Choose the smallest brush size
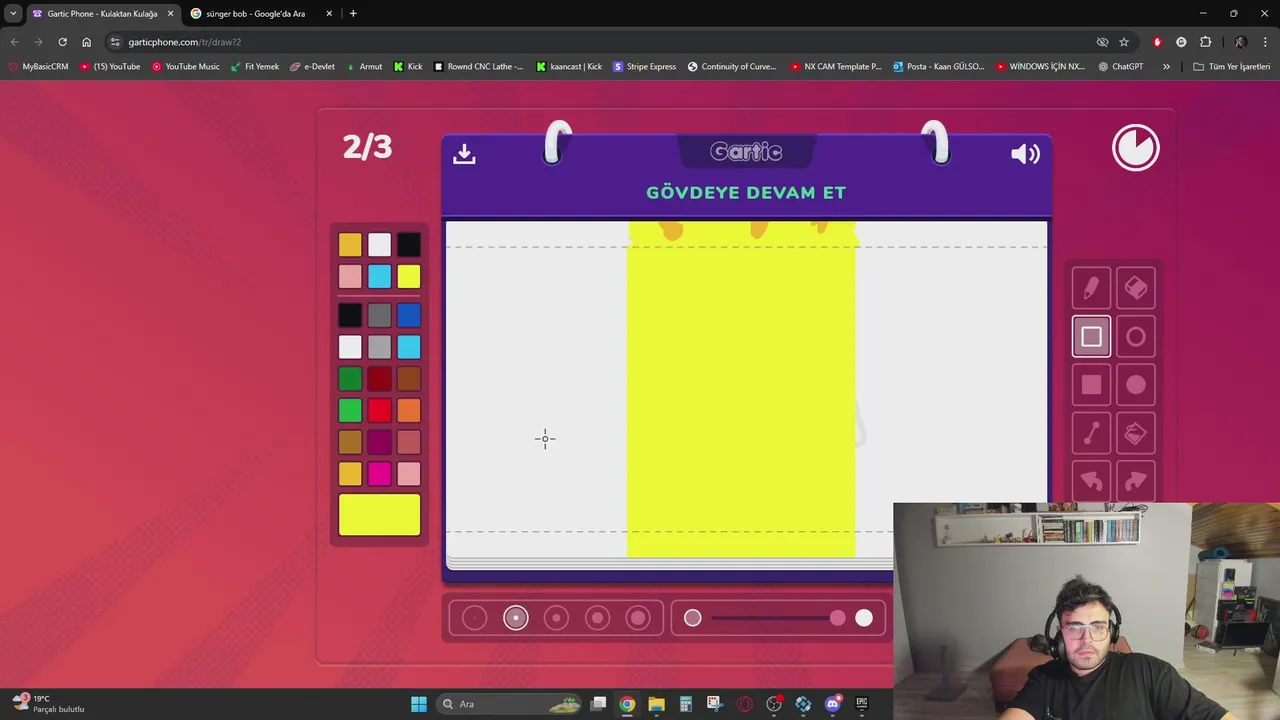 point(475,618)
